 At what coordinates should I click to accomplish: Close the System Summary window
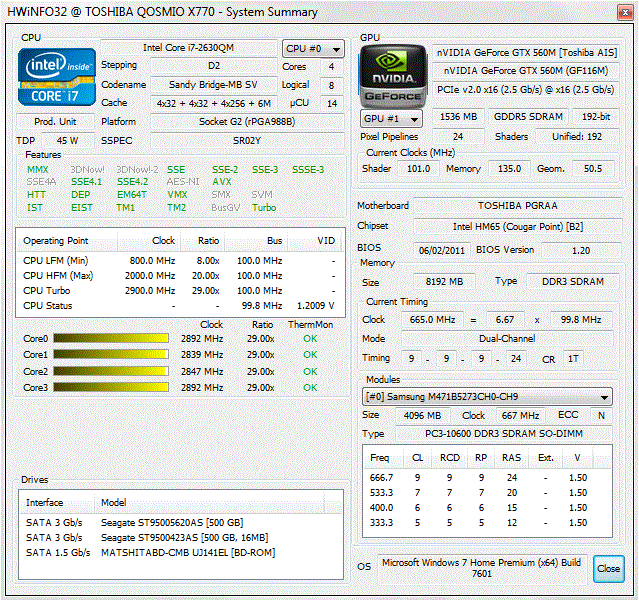(625, 13)
